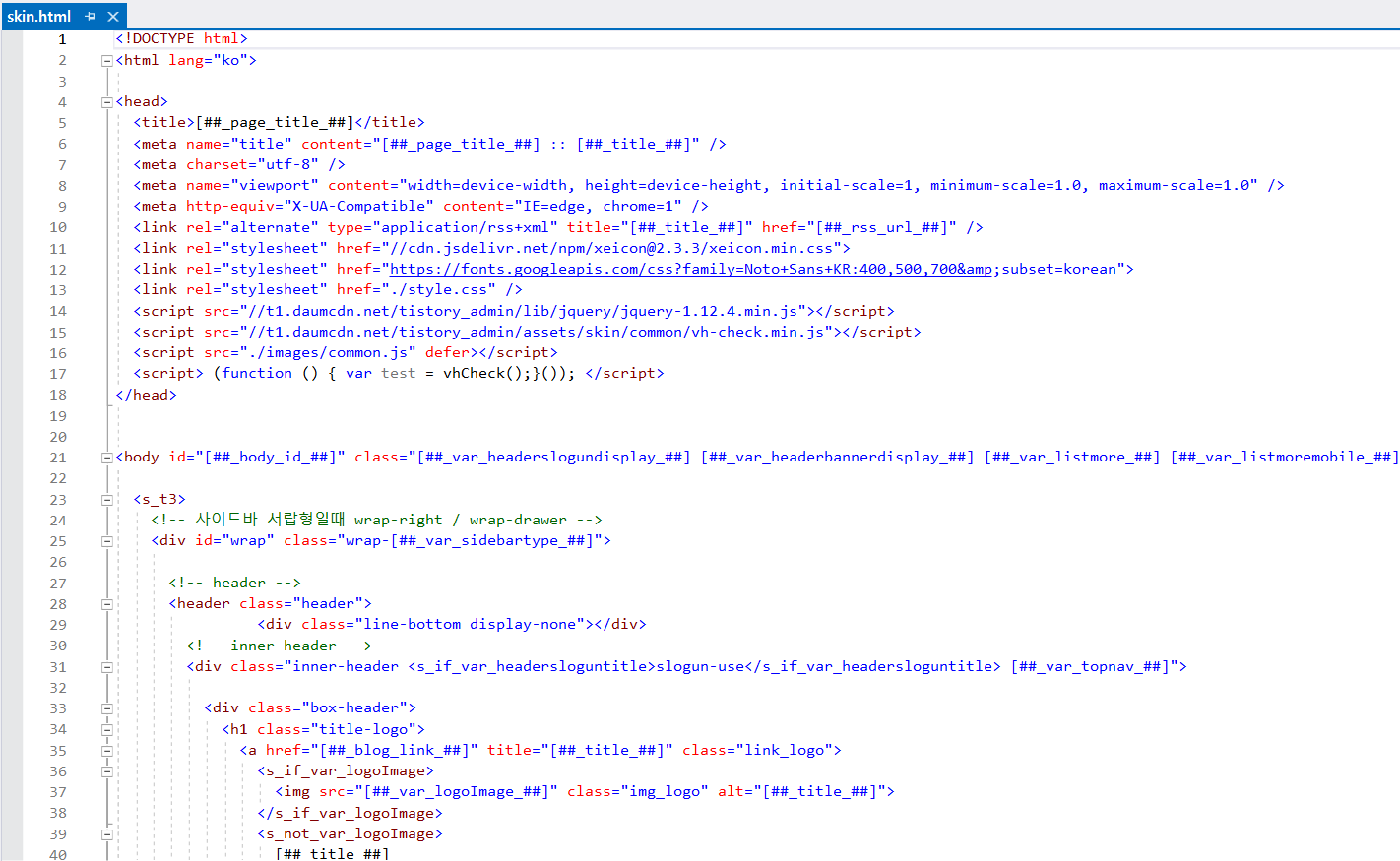Screen dimensions: 1400x861
Task: Collapse the body tag fold on line 21
Action: 106,457
